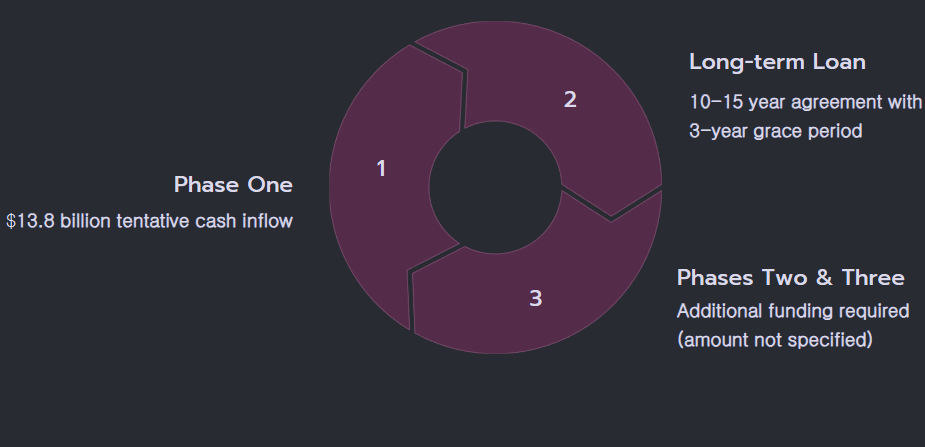Click the "10-15 year agreement with" line
Viewport: 925px width, 447px height.
[x=805, y=102]
